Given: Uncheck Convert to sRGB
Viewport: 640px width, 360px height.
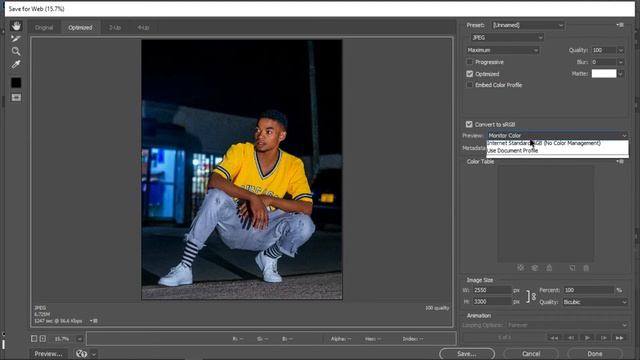Looking at the screenshot, I should click(469, 124).
